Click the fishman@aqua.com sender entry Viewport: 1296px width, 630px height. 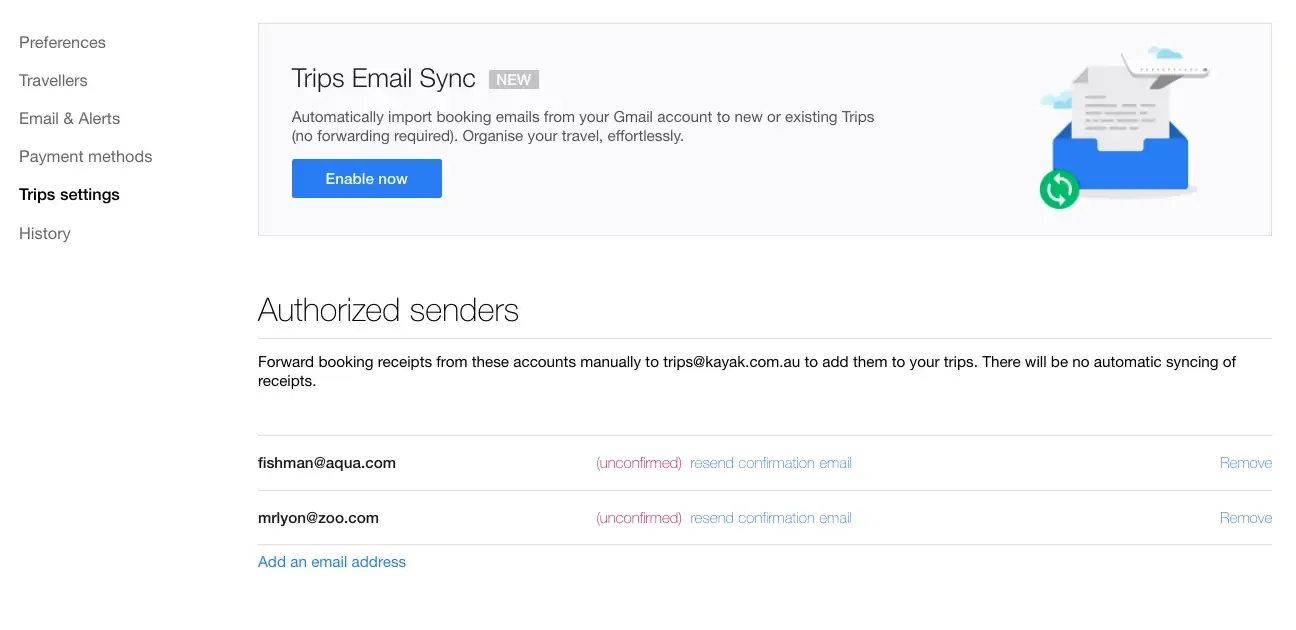(327, 463)
